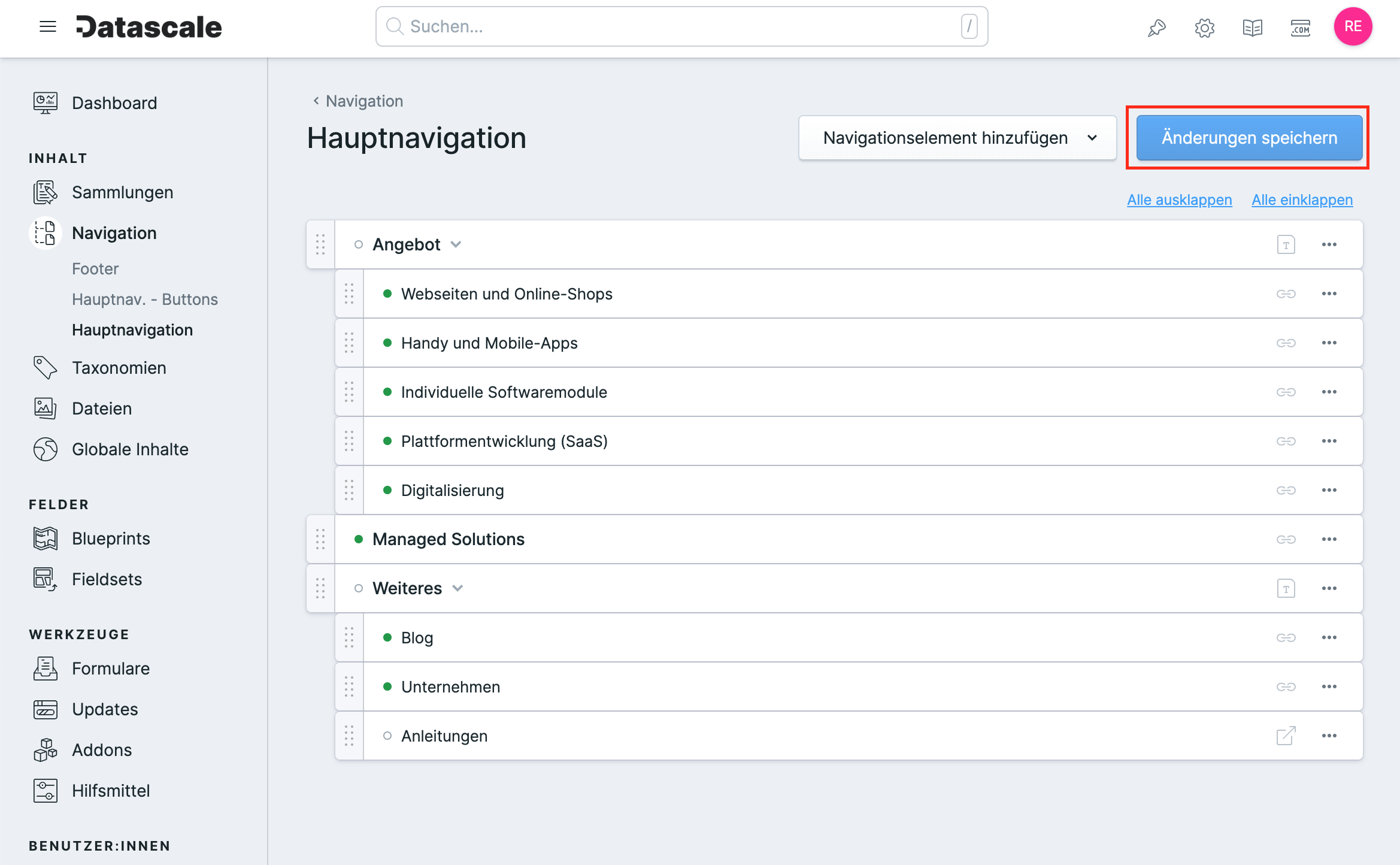The height and width of the screenshot is (865, 1400).
Task: Expand the Angebot dropdown chevron
Action: (456, 244)
